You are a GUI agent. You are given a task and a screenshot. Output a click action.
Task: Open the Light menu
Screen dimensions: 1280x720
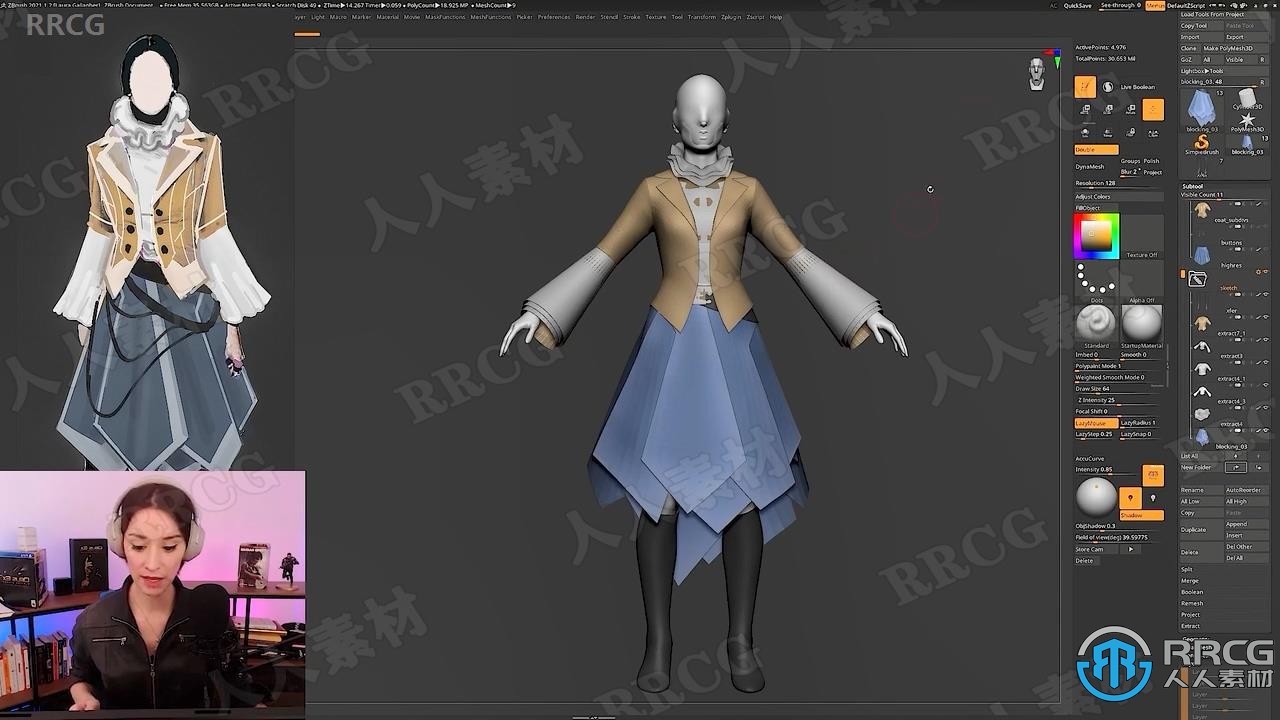point(318,17)
